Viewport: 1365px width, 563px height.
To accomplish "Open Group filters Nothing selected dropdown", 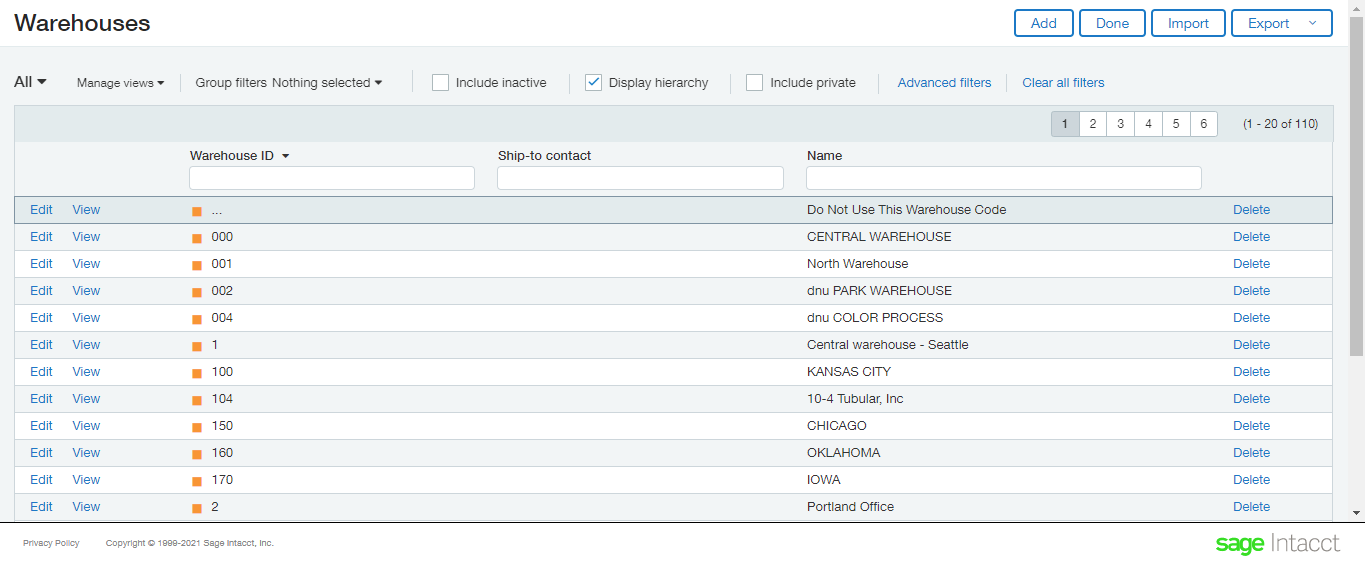I will [289, 83].
